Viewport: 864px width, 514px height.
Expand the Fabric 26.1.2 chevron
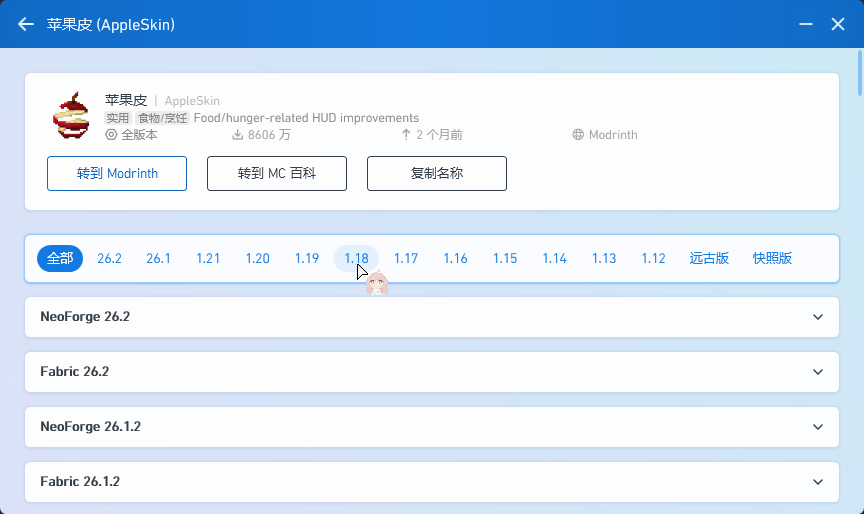point(818,482)
